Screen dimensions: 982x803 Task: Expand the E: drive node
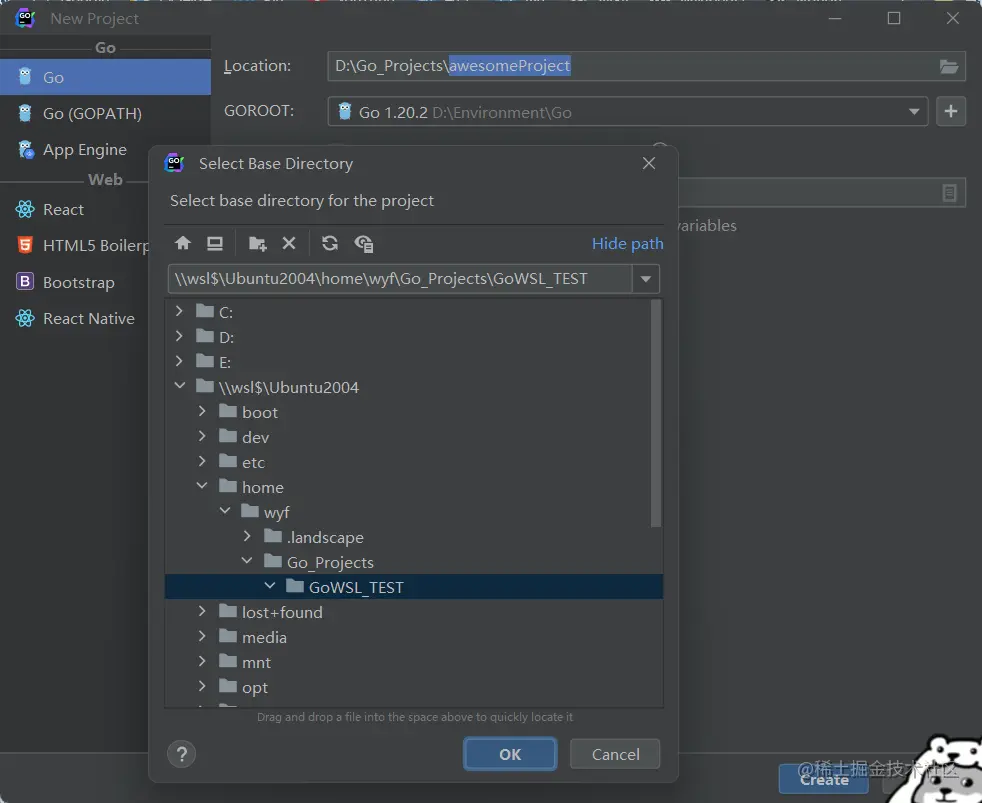[x=179, y=361]
